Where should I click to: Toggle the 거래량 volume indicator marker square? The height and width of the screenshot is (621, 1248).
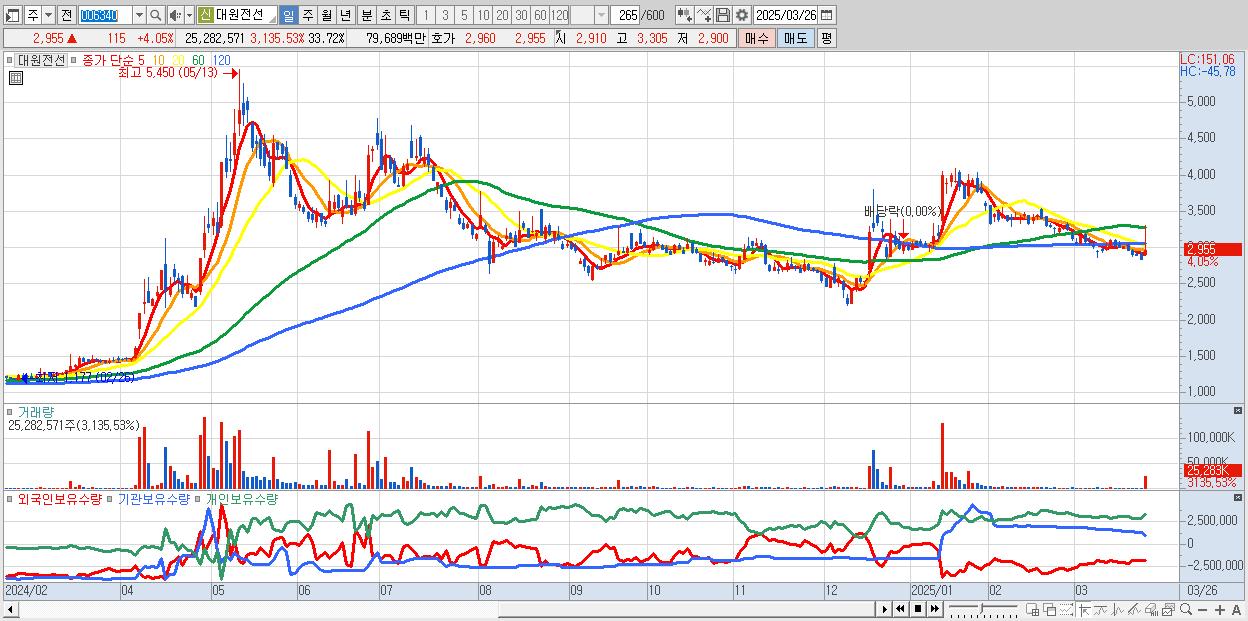click(9, 412)
